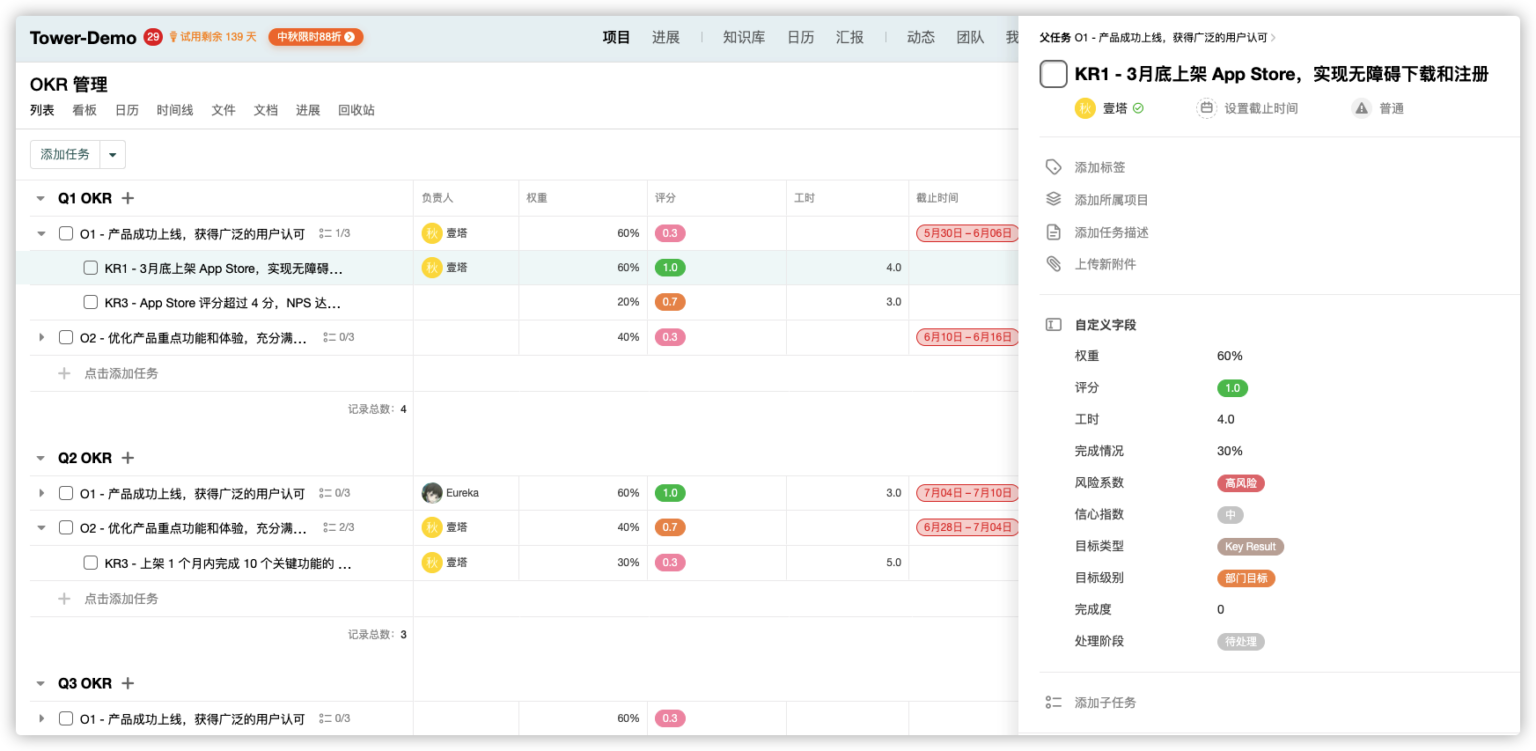Image resolution: width=1536 pixels, height=751 pixels.
Task: Click the 添加所属项目 stack icon
Action: [x=1053, y=199]
